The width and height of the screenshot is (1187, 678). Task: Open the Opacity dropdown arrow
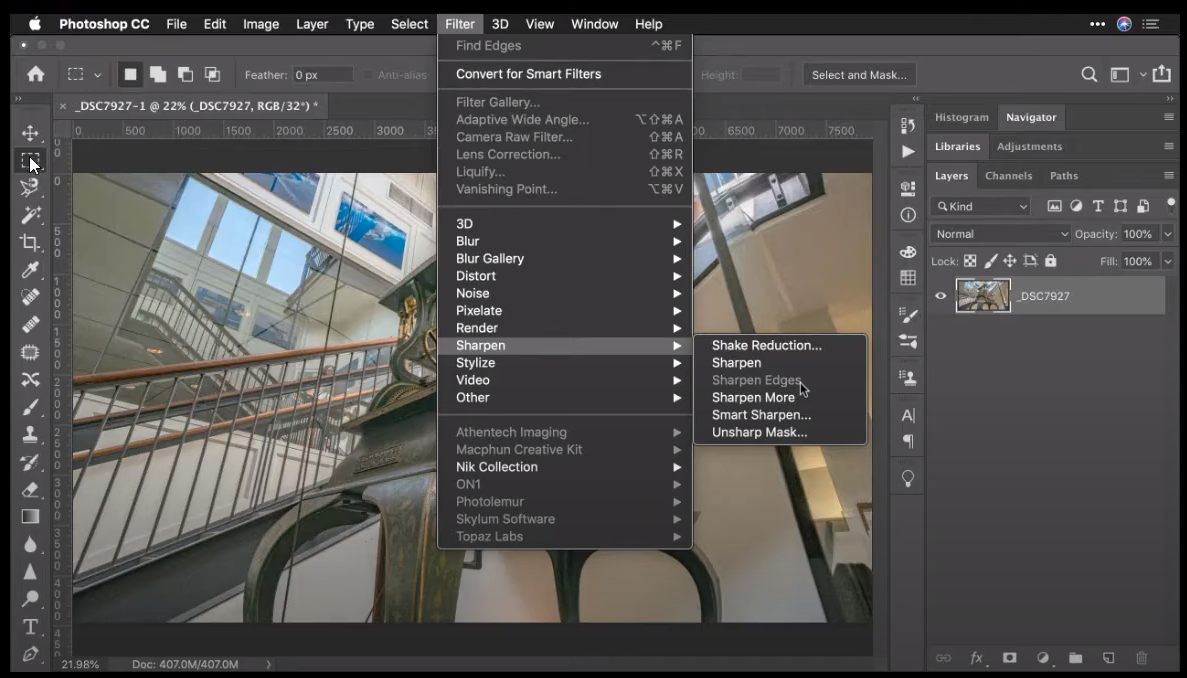(x=1167, y=233)
